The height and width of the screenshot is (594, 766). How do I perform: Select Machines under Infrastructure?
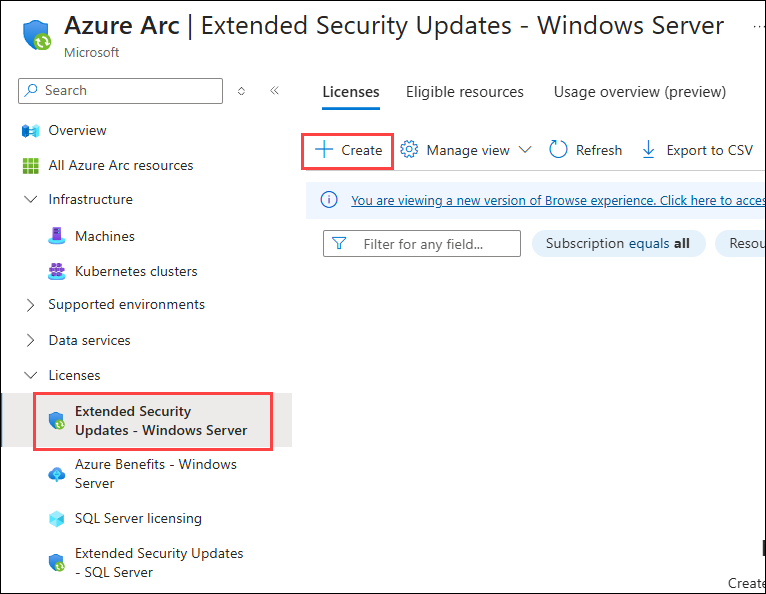105,236
